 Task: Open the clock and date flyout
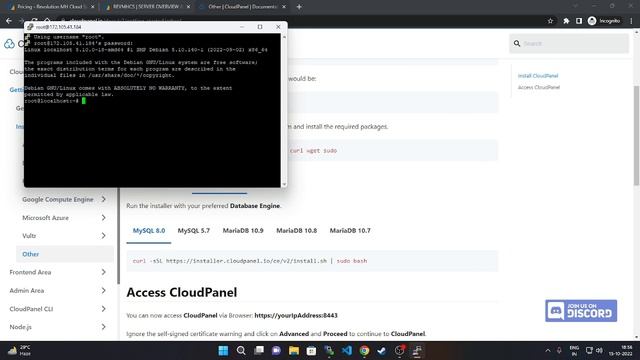(x=621, y=351)
